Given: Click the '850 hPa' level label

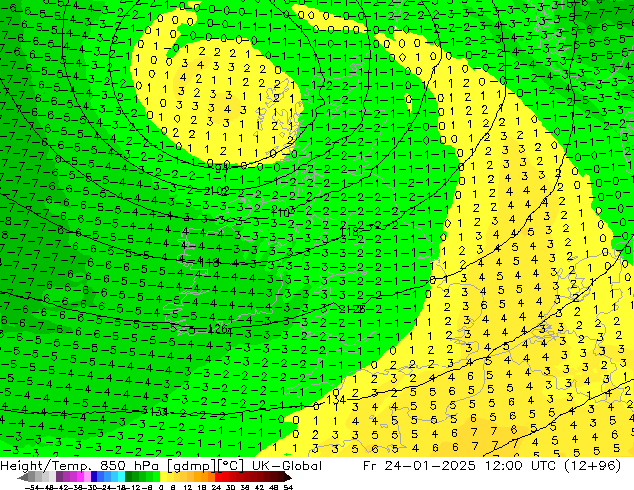Looking at the screenshot, I should (131, 466).
